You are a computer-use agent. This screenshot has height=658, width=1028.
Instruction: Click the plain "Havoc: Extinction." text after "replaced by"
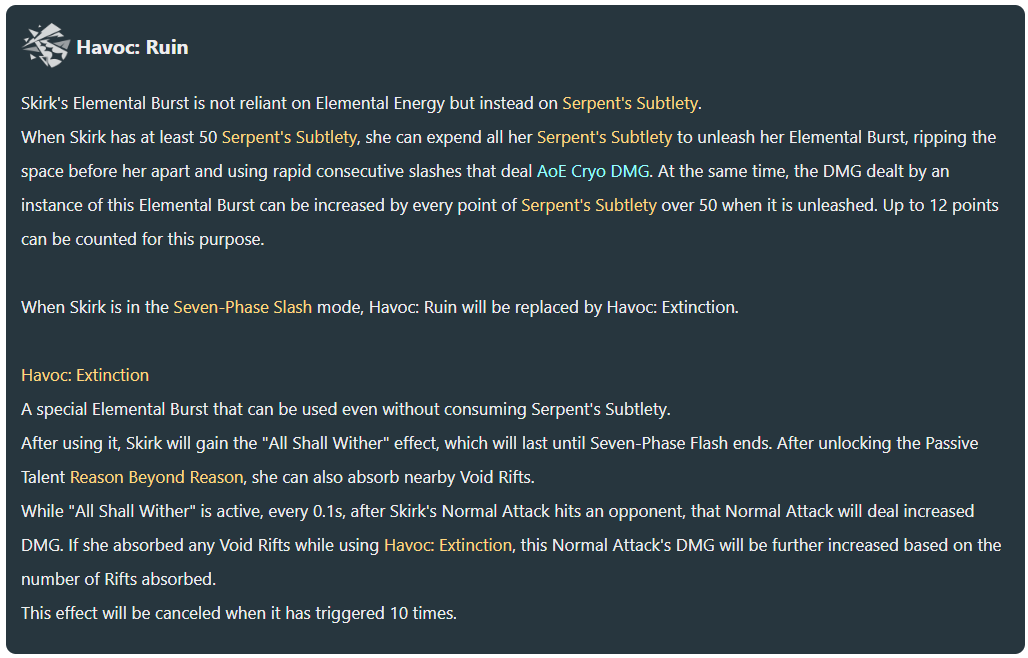click(673, 307)
